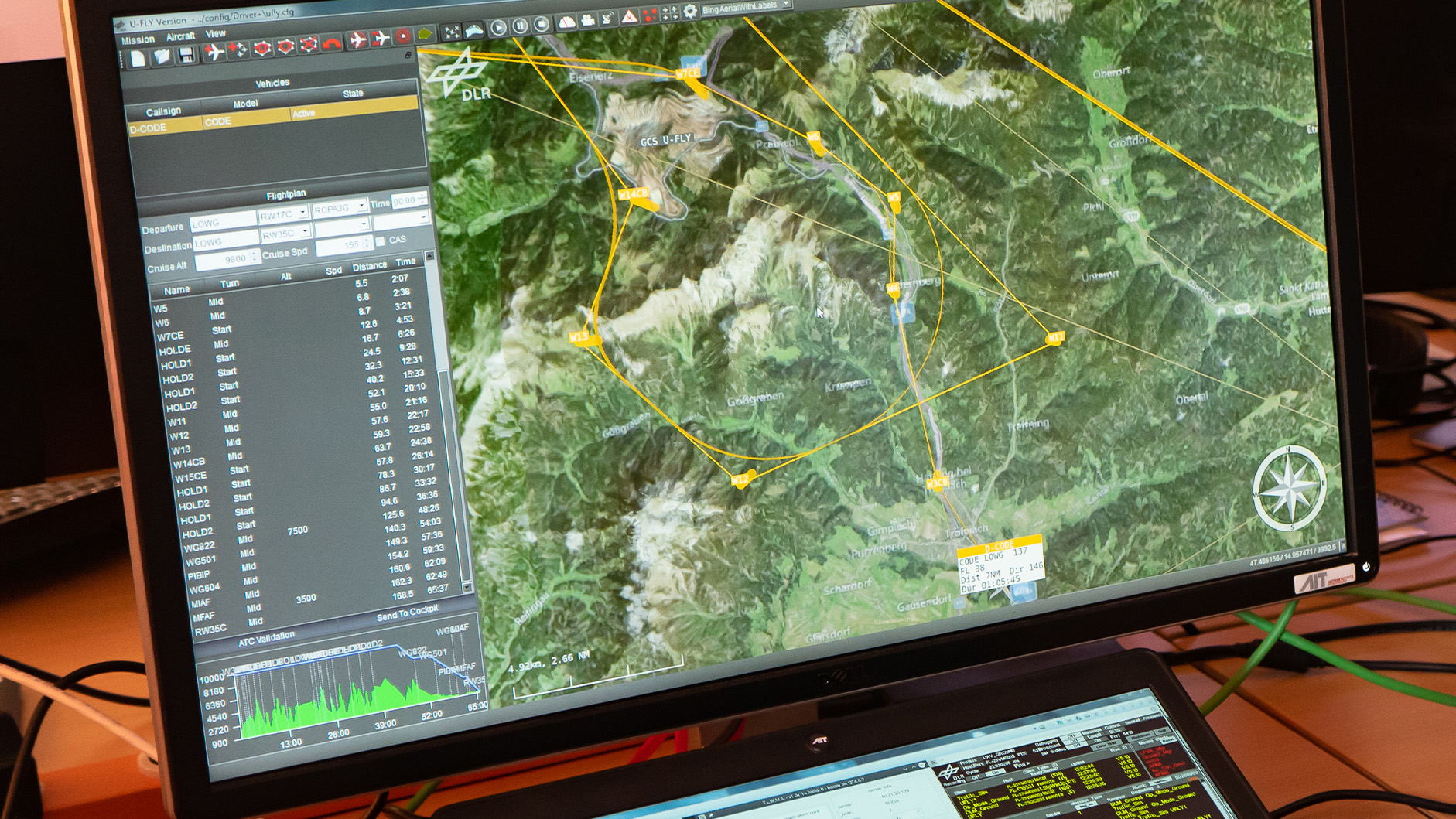Screen dimensions: 1456x819
Task: Click the red warning triangle icon
Action: point(629,16)
